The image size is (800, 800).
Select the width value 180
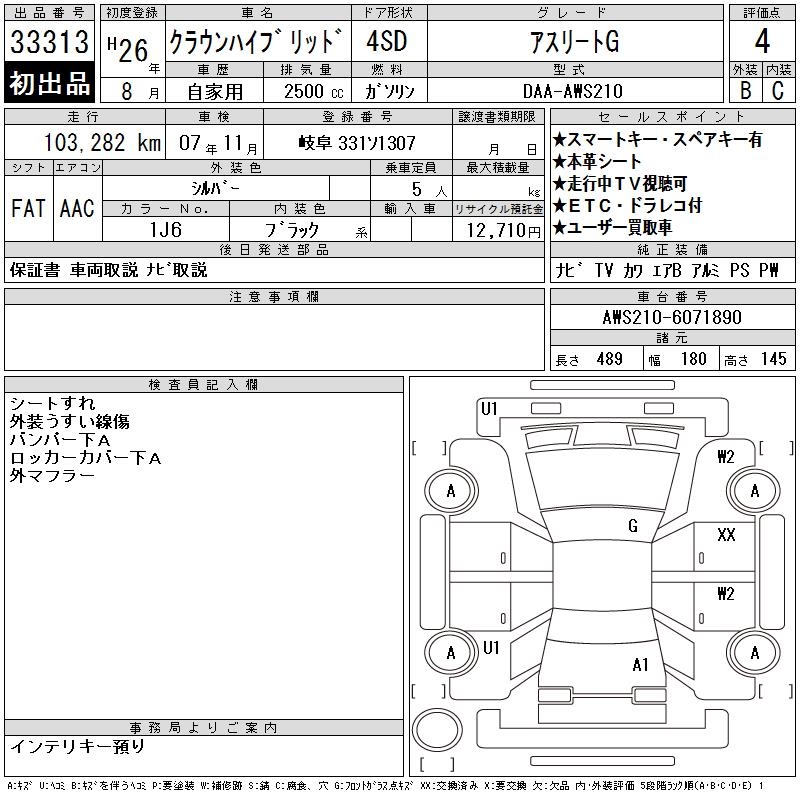[x=693, y=359]
